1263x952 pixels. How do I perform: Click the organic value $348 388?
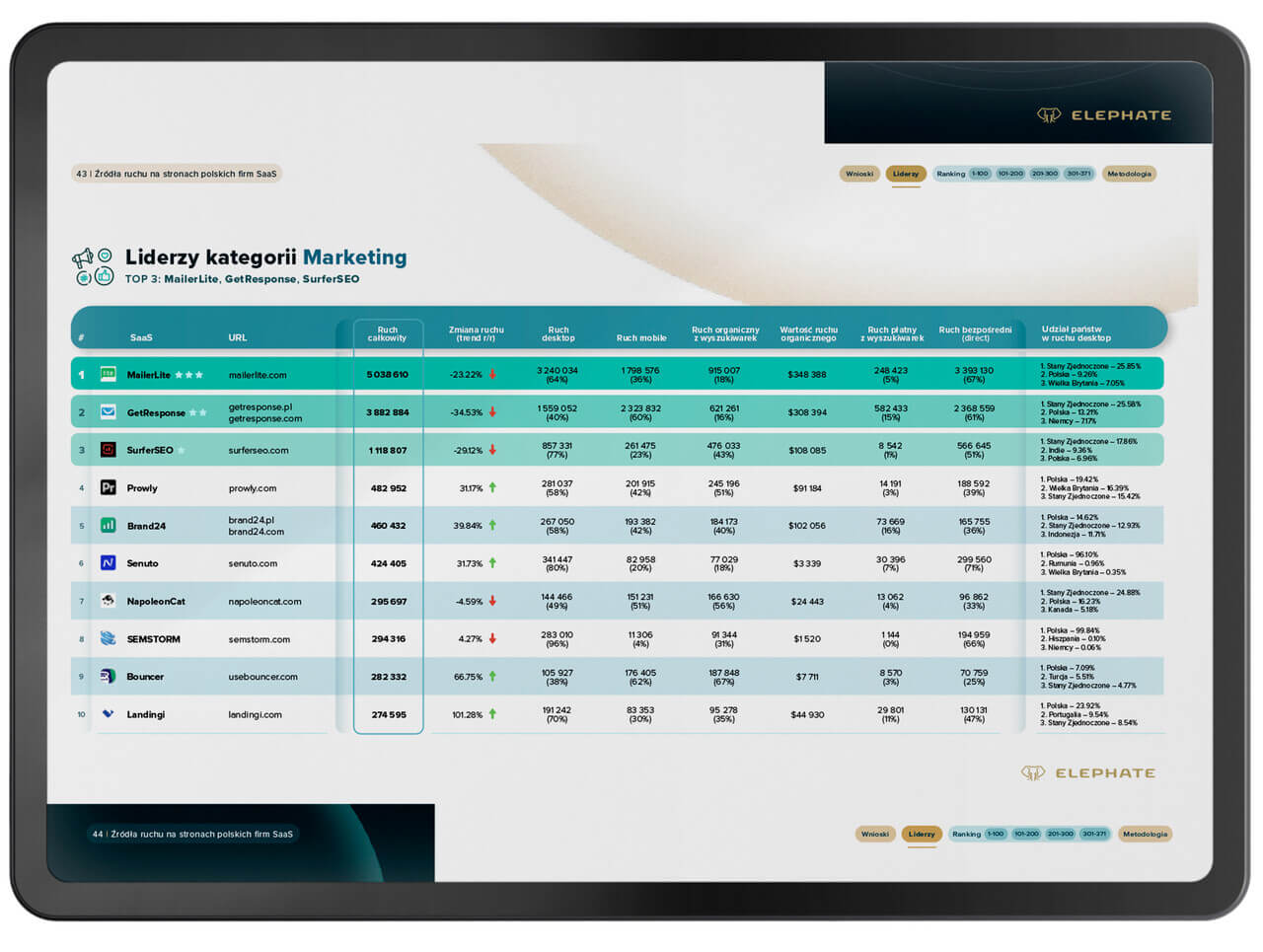pos(807,375)
